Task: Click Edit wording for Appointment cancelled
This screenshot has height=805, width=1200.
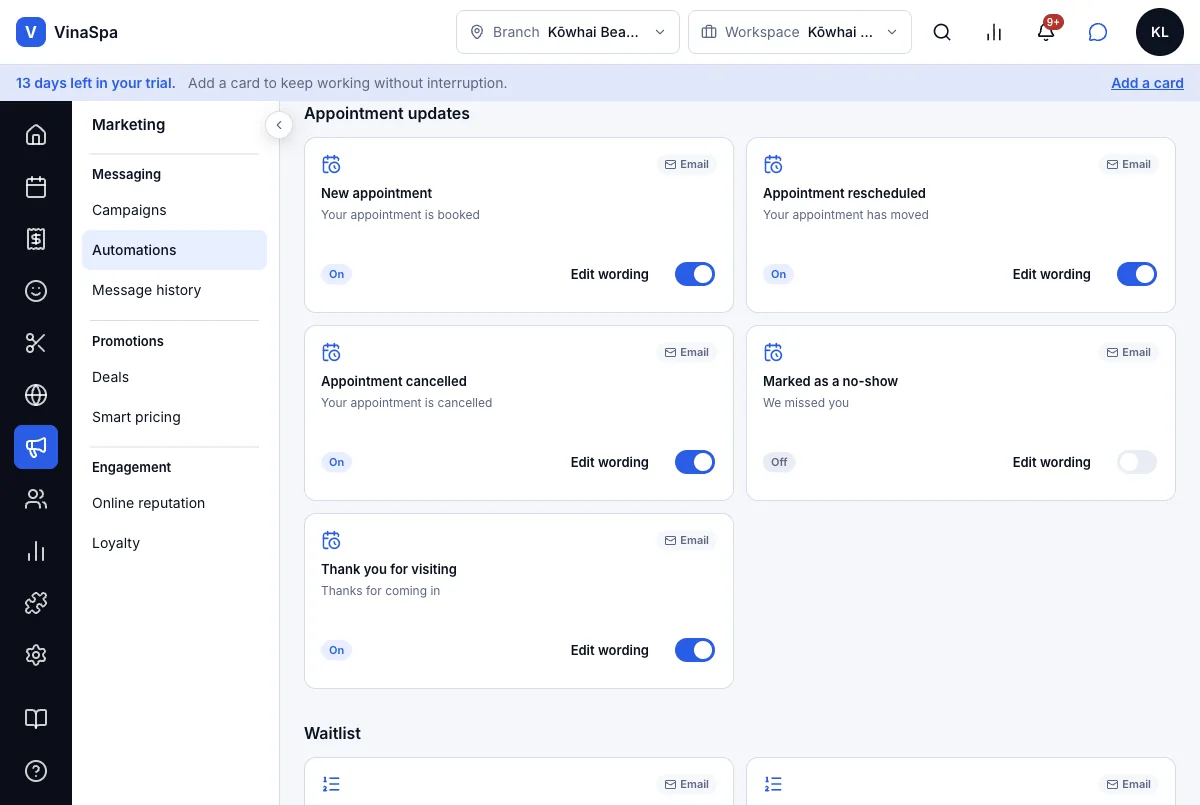Action: 610,462
